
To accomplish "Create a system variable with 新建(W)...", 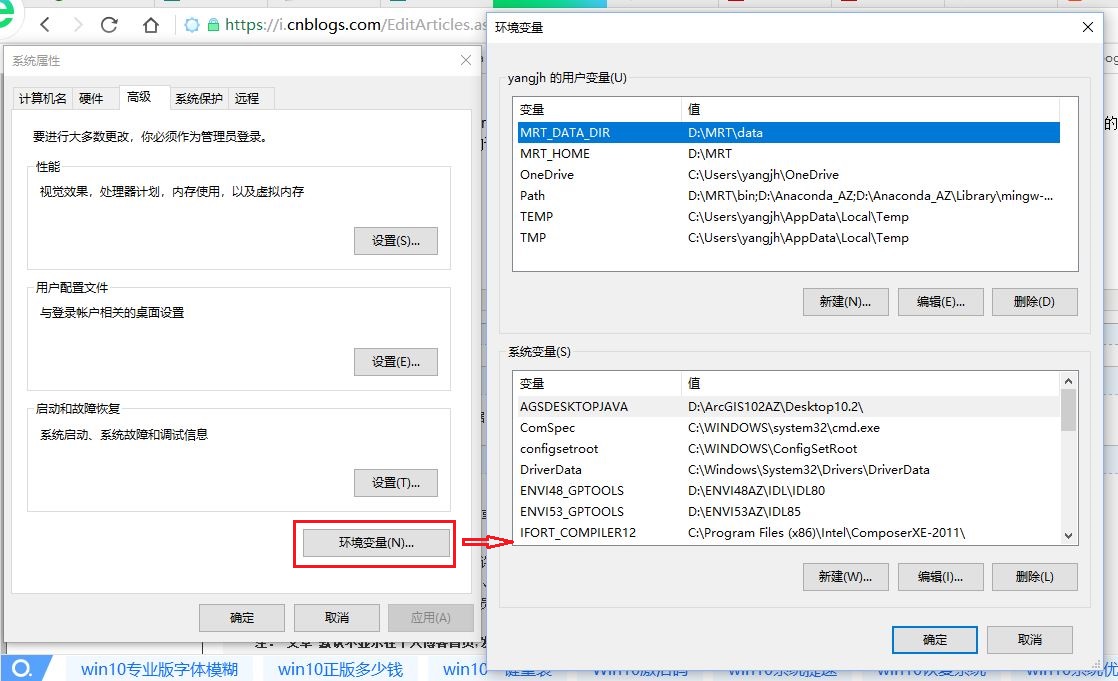I will tap(846, 577).
